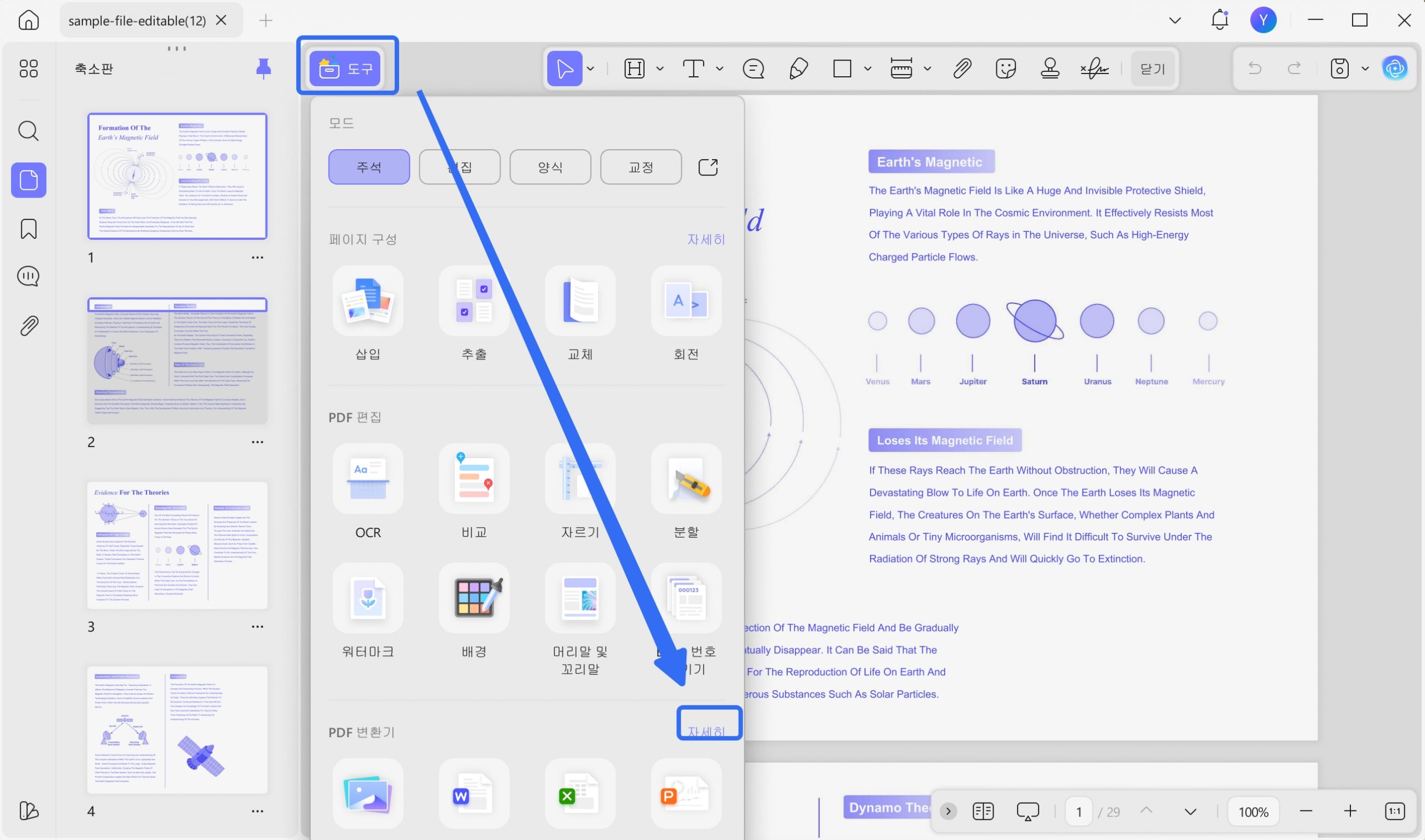
Task: Switch to 양식 form mode
Action: [550, 167]
